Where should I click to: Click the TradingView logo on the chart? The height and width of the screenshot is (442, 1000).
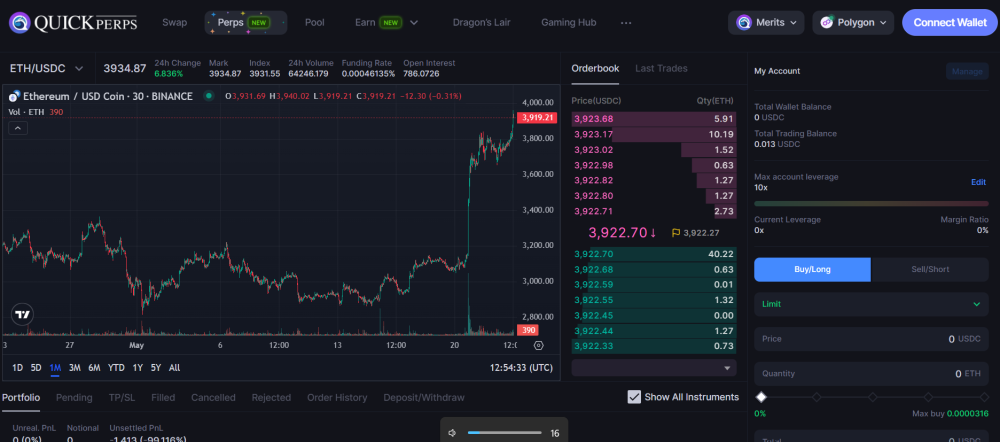click(21, 314)
